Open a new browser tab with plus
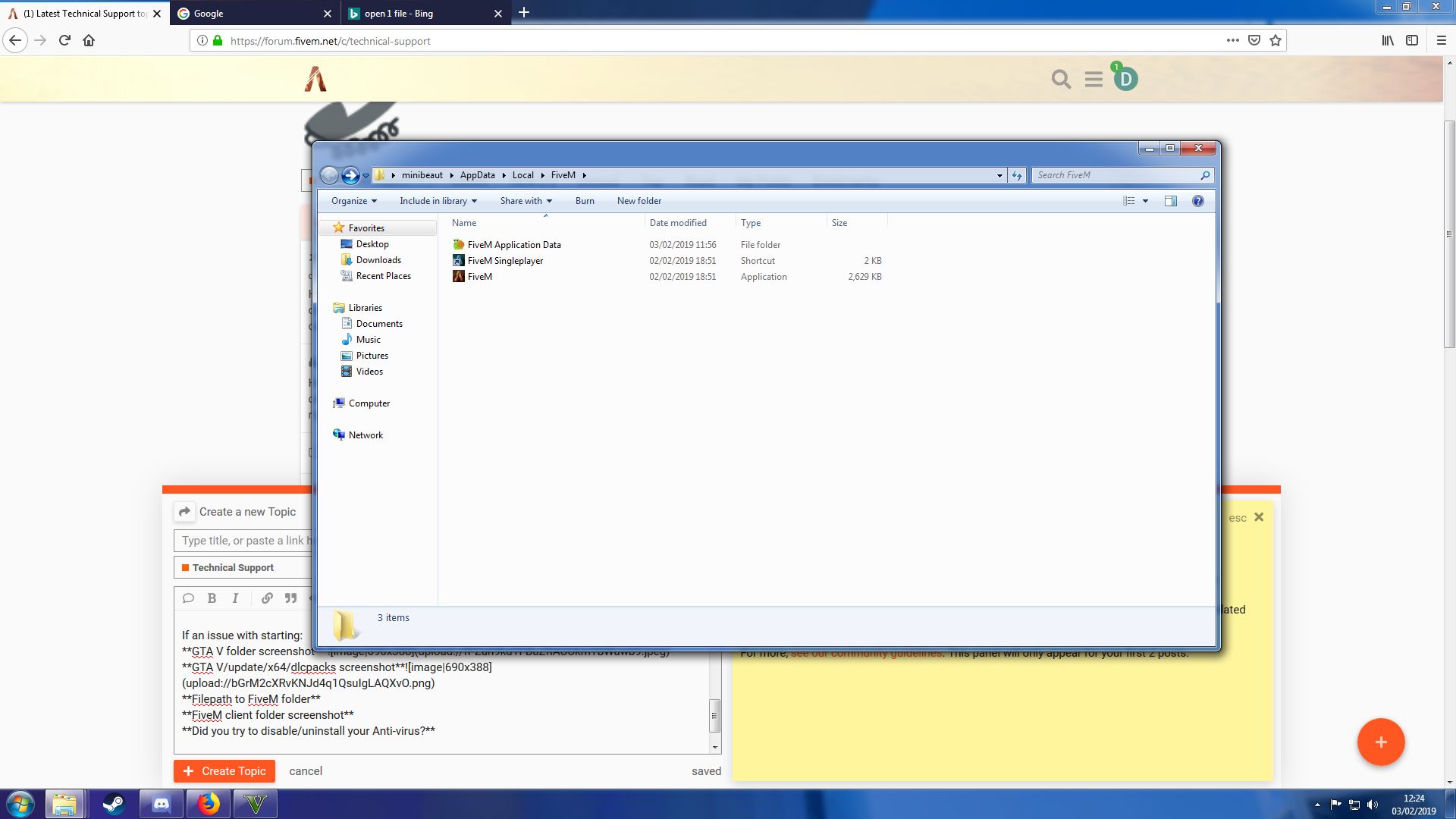This screenshot has width=1456, height=819. [x=524, y=12]
